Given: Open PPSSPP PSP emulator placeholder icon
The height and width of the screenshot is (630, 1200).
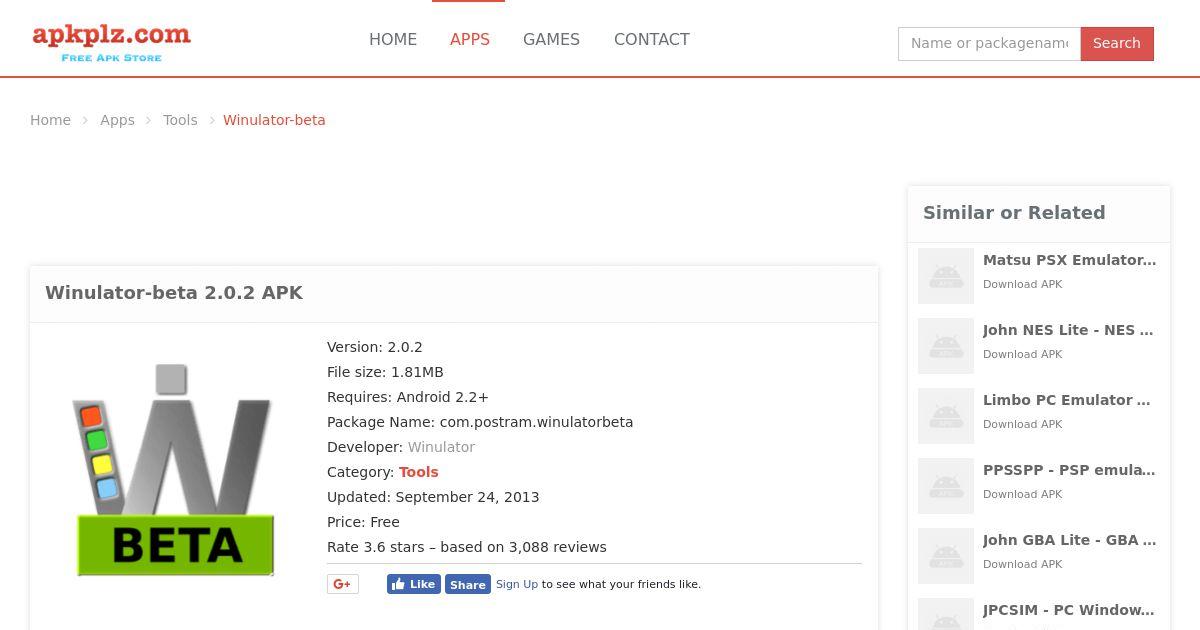Looking at the screenshot, I should 946,486.
